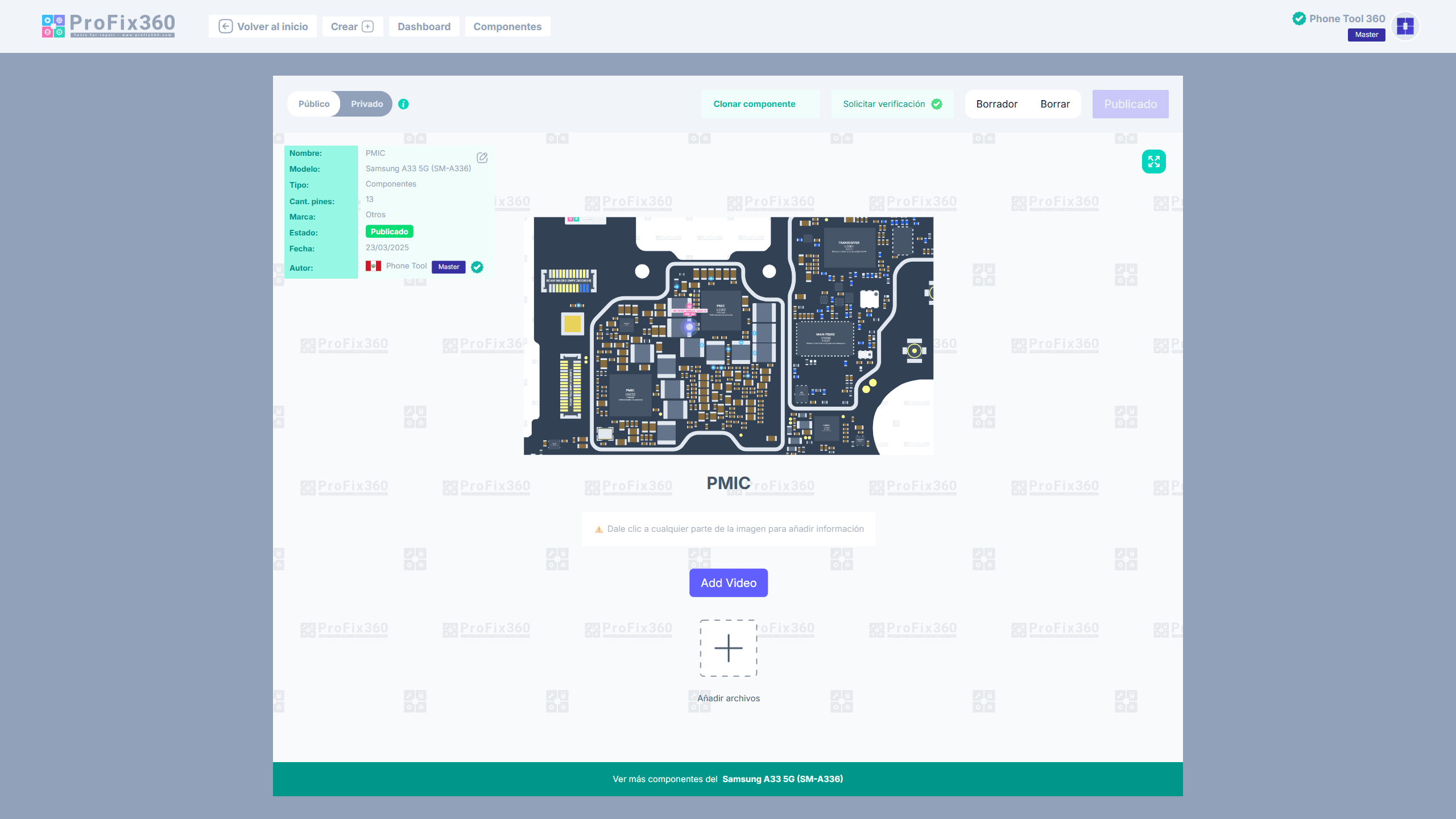Screen dimensions: 1456x819
Task: Click the ProFix360 logo
Action: [x=108, y=26]
